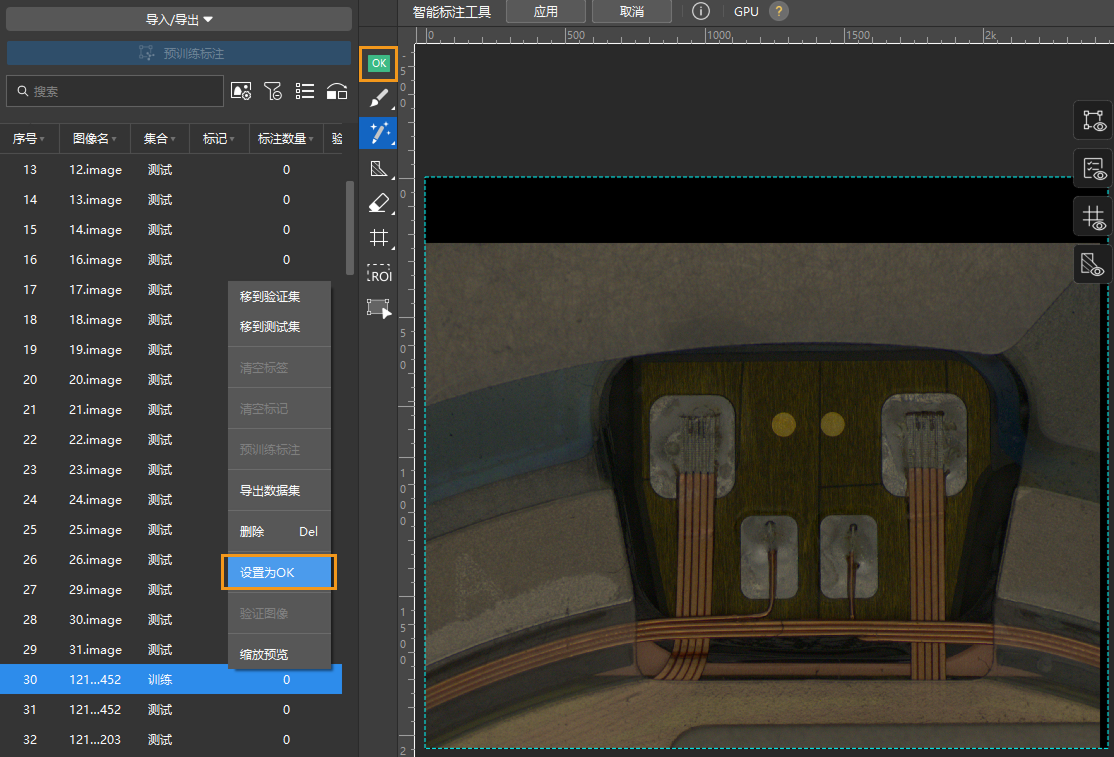Select row 16 named 16.image
Viewport: 1114px width, 757px height.
(x=171, y=260)
